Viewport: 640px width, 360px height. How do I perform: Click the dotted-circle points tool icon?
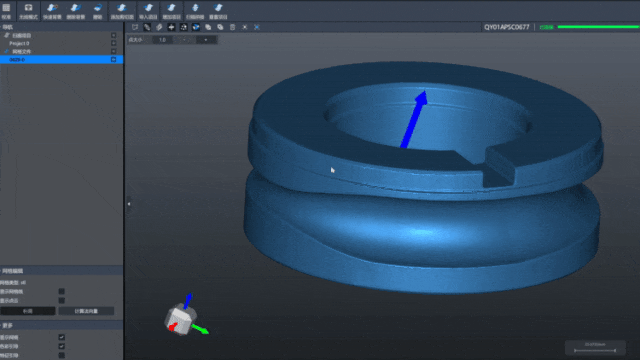[x=184, y=27]
